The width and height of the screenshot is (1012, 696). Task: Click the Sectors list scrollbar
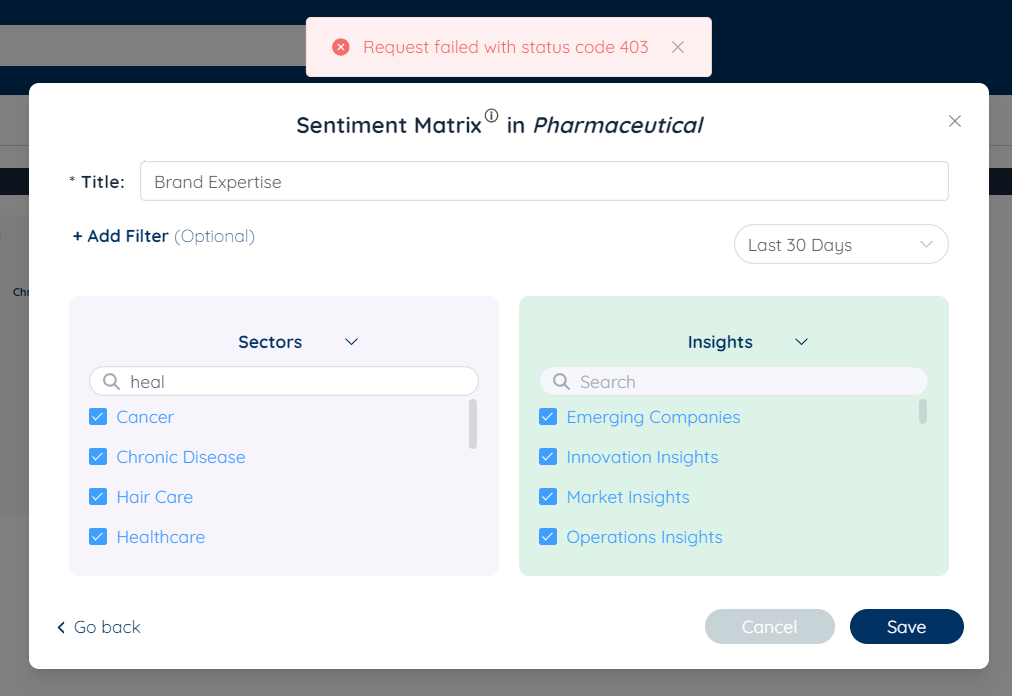(x=473, y=424)
